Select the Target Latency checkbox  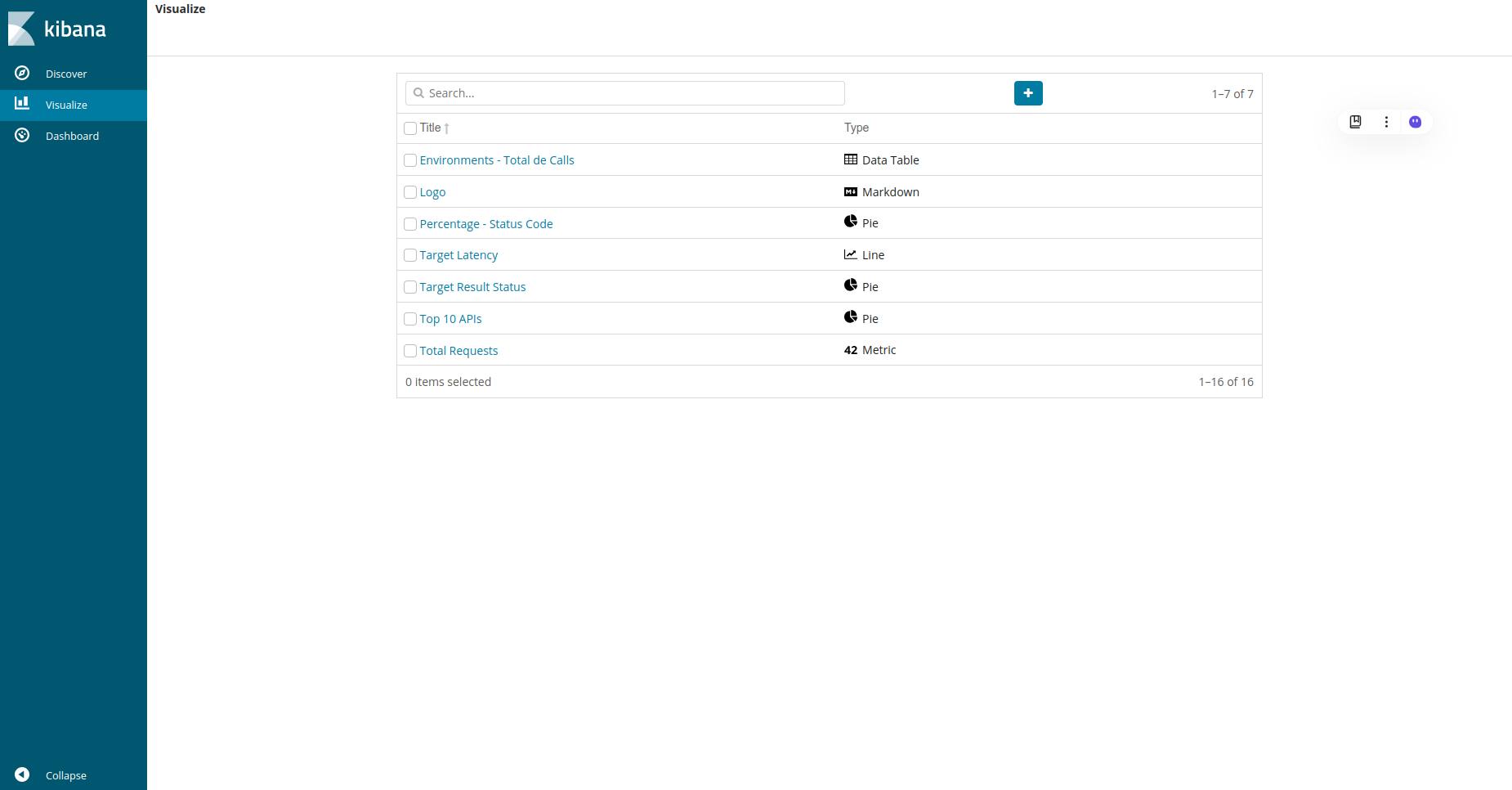410,255
